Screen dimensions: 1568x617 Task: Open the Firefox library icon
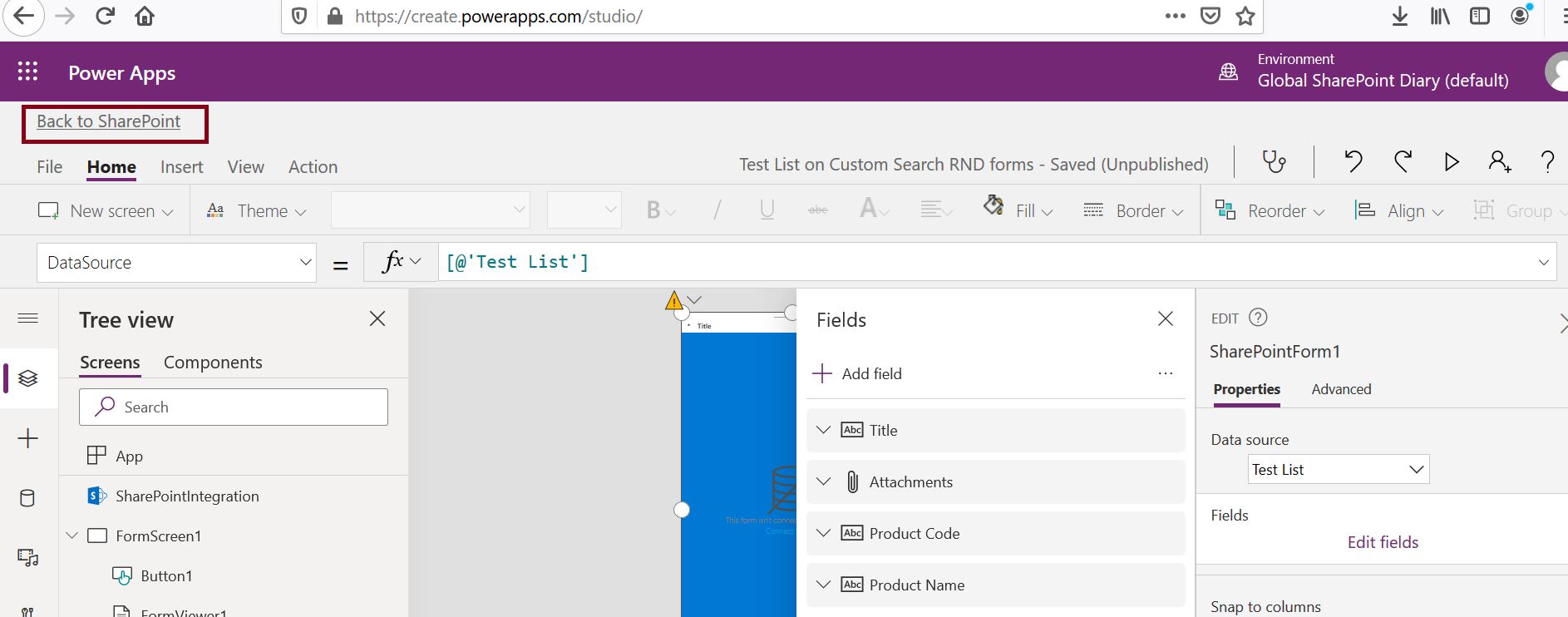click(x=1440, y=16)
